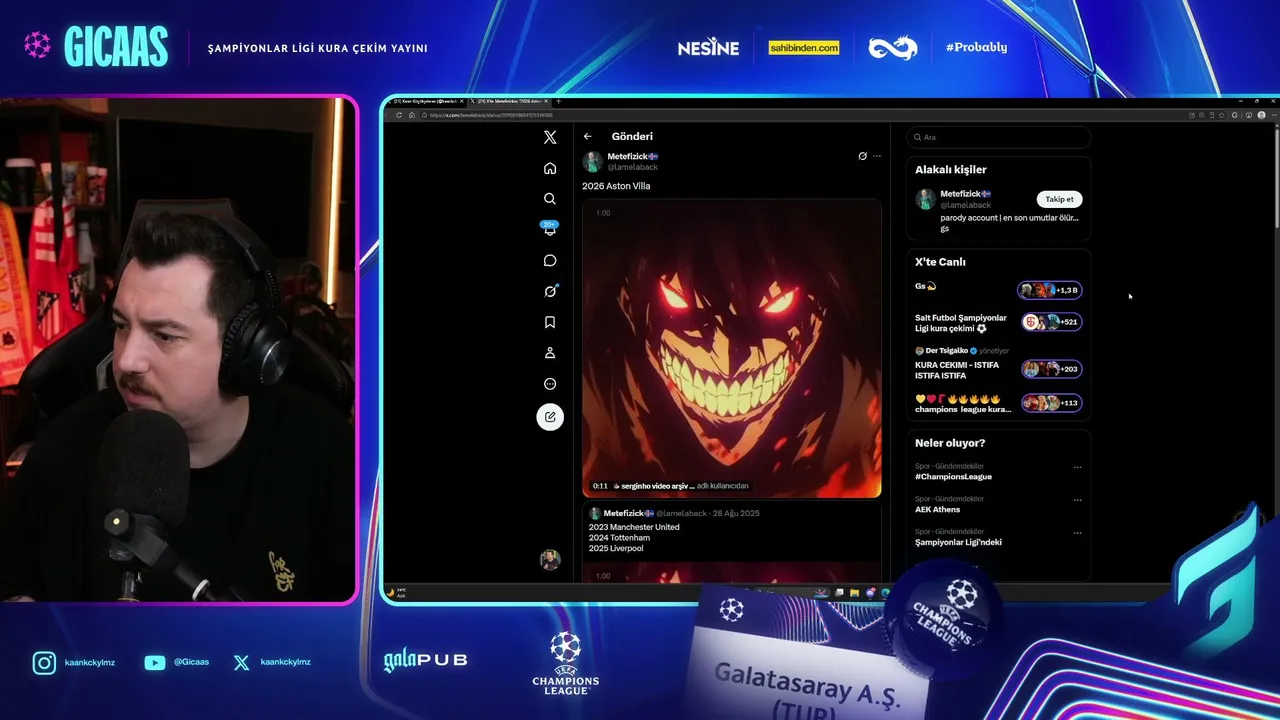Click the quoted post date 28 Ağu 2025
The height and width of the screenshot is (720, 1280).
click(736, 513)
